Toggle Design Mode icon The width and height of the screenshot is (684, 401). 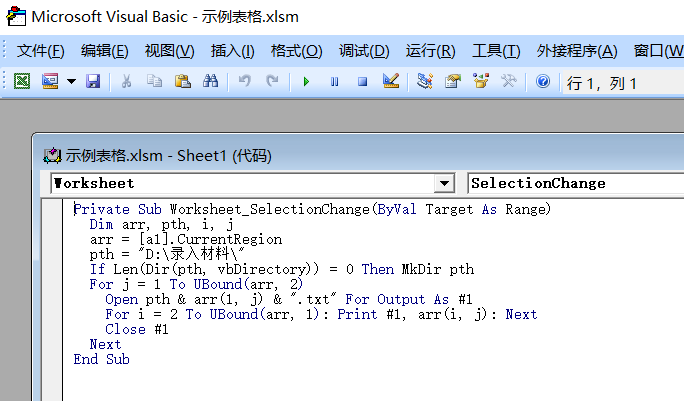391,82
